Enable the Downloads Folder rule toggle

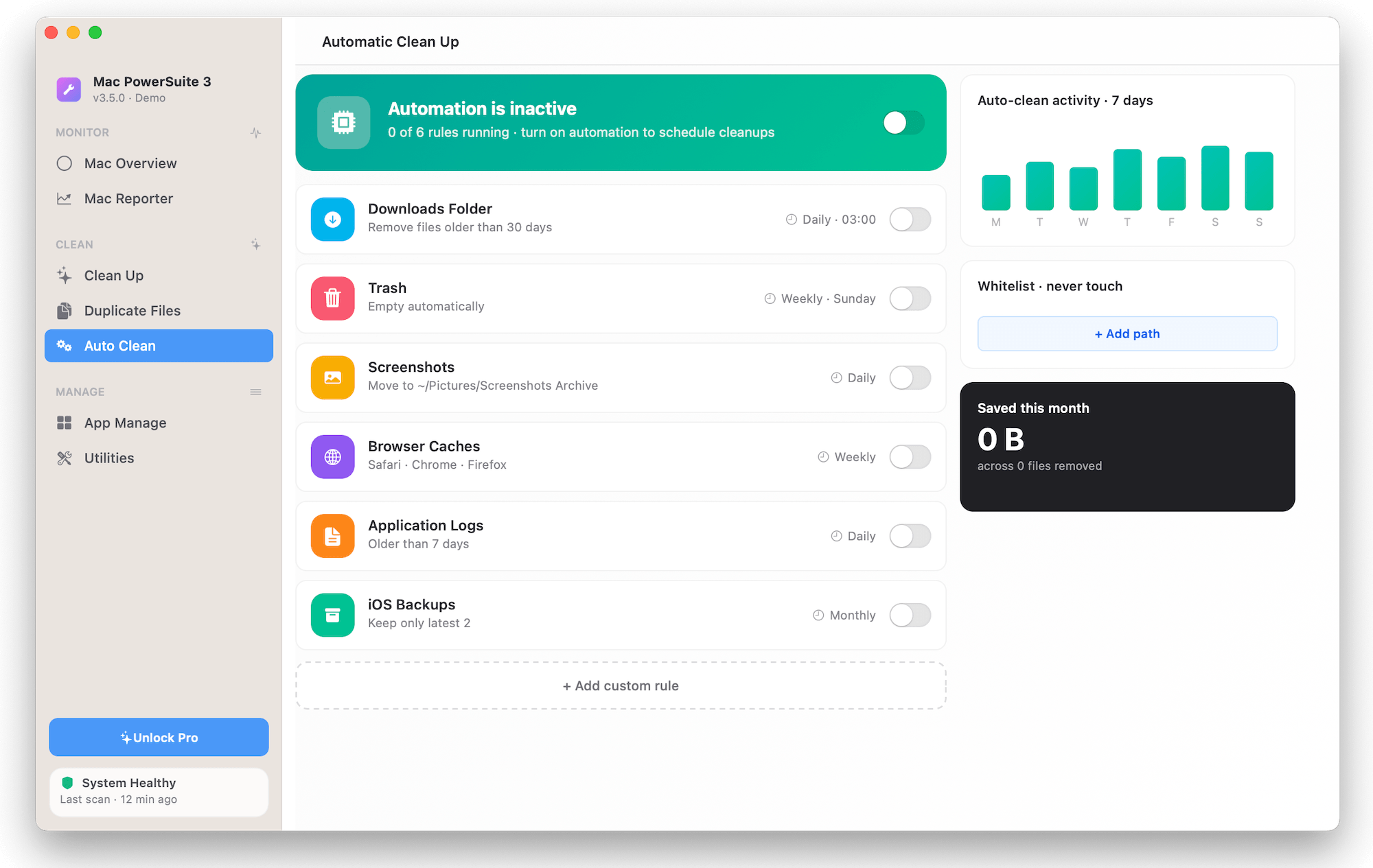[x=910, y=220]
